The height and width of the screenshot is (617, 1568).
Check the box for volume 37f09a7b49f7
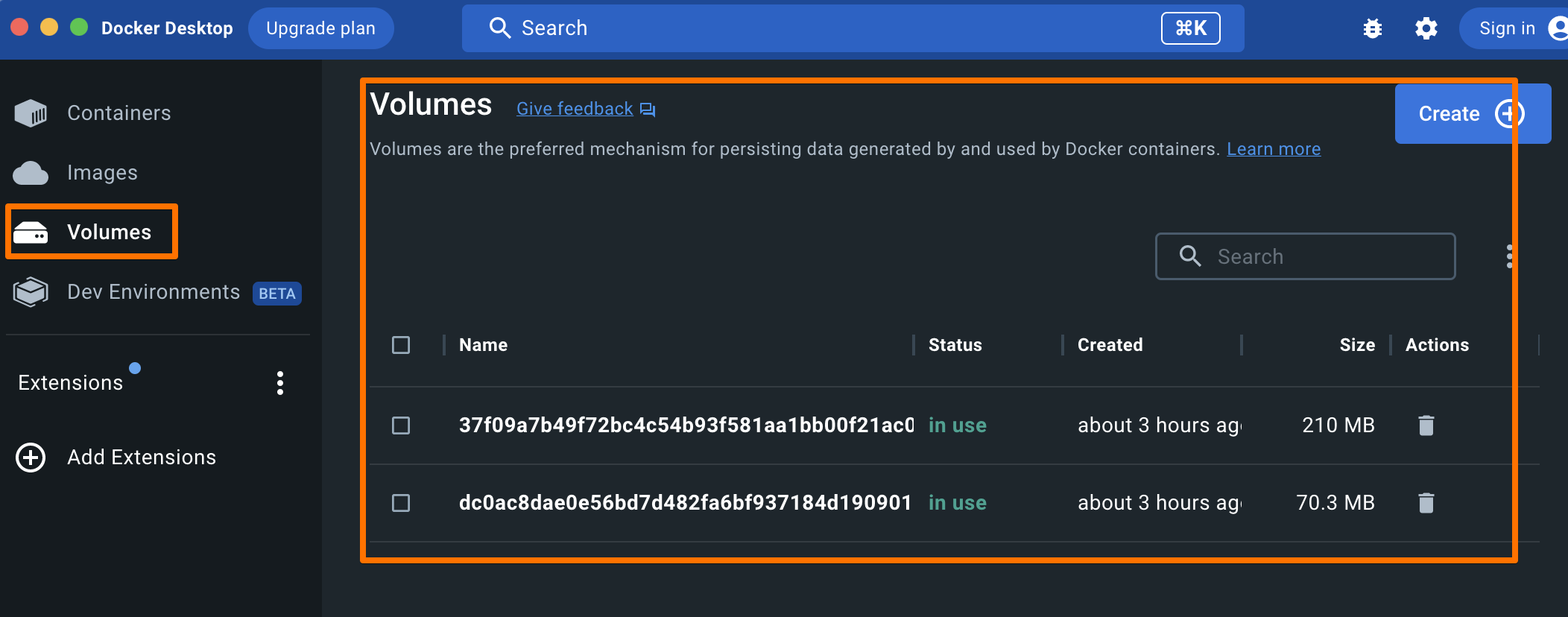[401, 425]
